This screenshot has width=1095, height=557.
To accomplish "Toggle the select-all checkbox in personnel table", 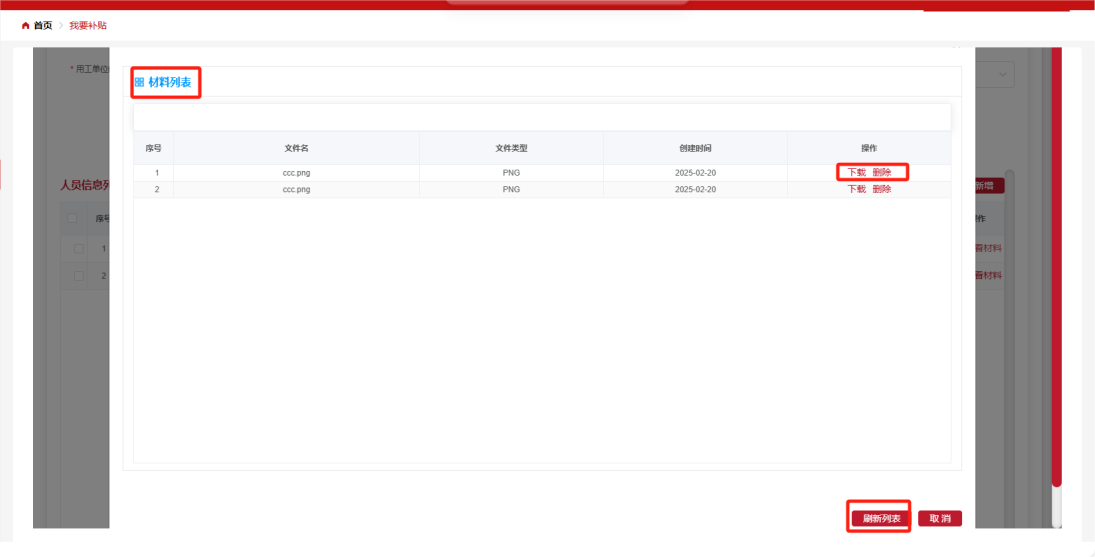I will click(73, 218).
